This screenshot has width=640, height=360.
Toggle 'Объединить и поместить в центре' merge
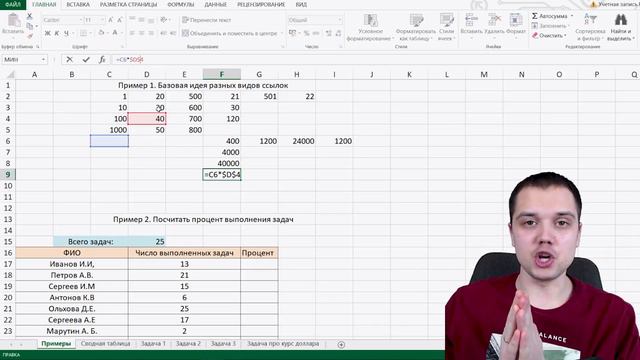tap(229, 33)
